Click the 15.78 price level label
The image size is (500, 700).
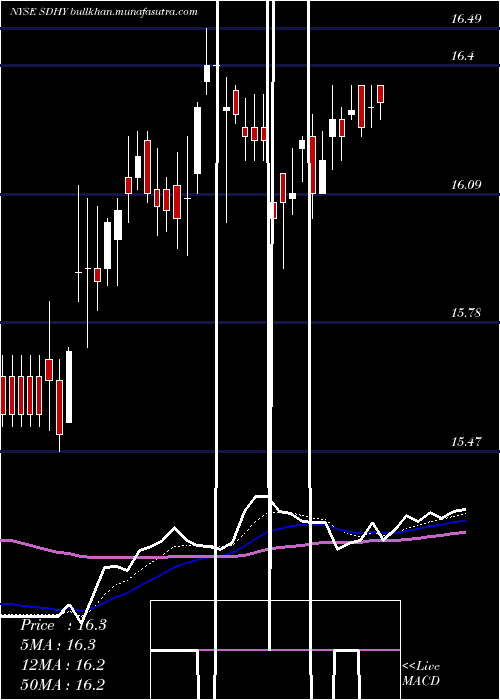466,312
